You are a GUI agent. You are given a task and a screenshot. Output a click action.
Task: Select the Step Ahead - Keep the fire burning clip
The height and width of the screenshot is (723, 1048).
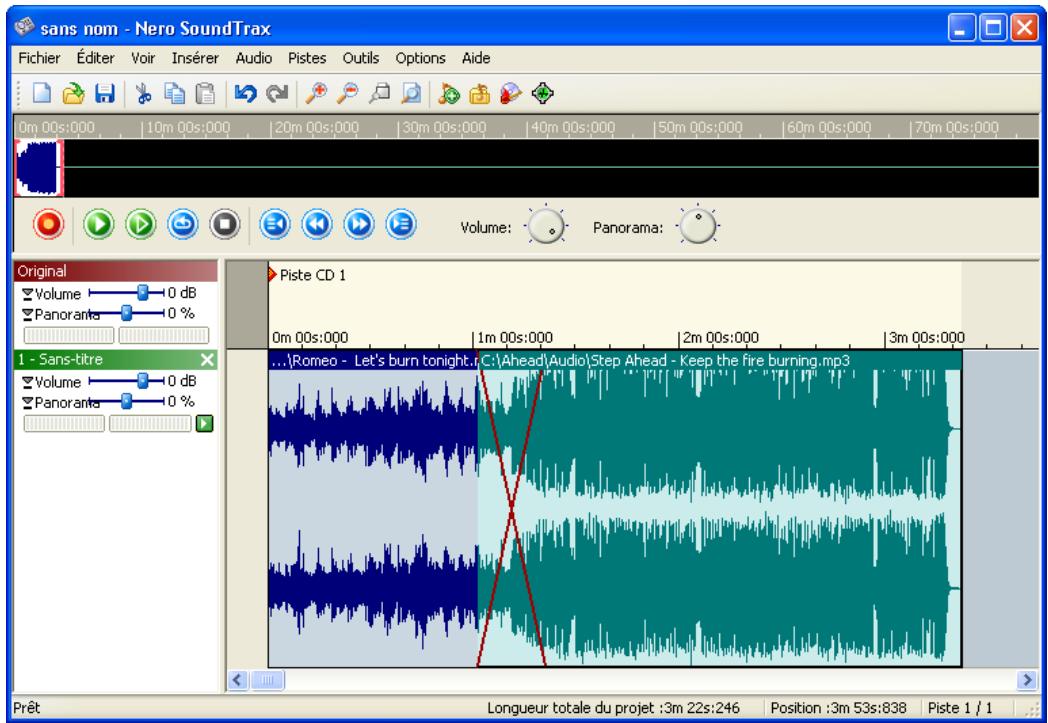pos(720,508)
